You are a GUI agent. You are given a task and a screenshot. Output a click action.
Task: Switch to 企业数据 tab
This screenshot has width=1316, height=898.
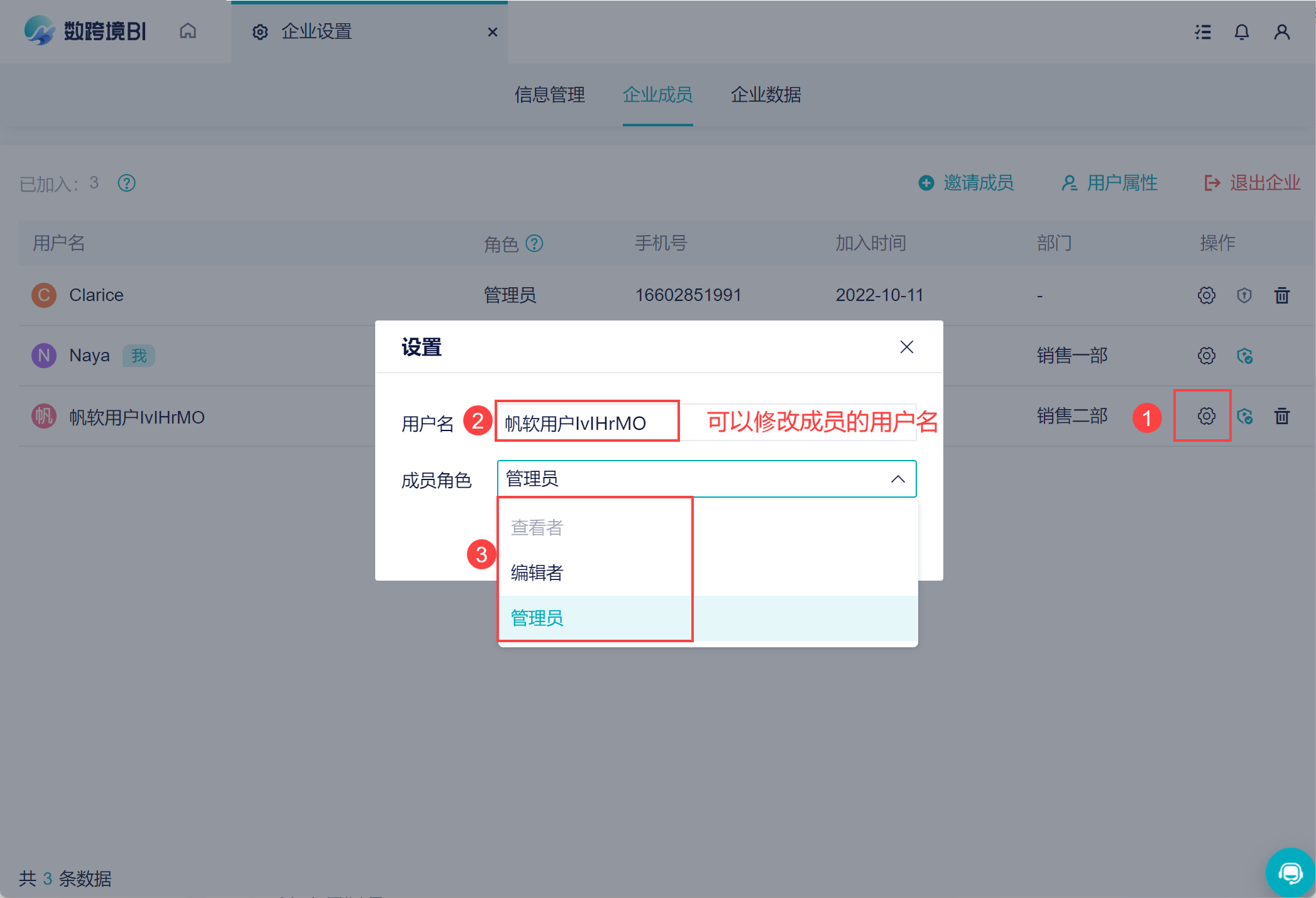[x=765, y=95]
